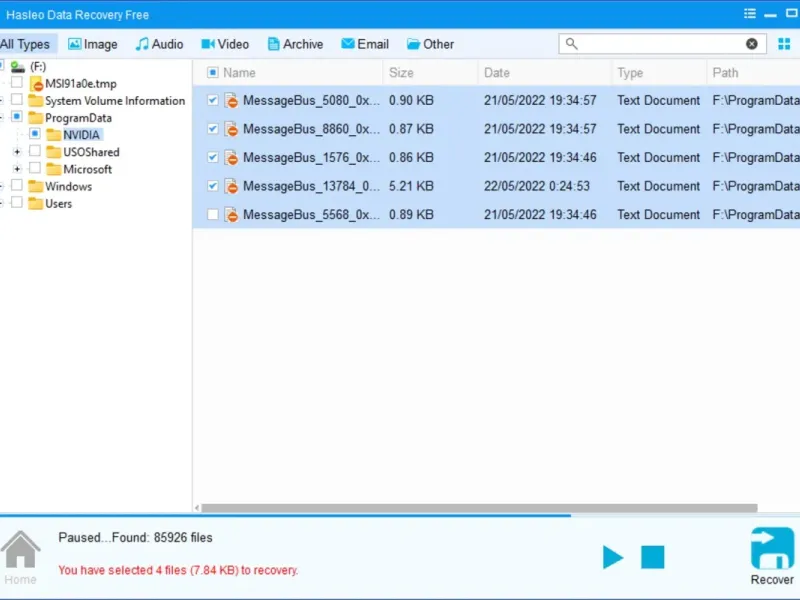Click the horizontal scrollbar thumb
Viewport: 800px width, 600px height.
pyautogui.click(x=479, y=508)
